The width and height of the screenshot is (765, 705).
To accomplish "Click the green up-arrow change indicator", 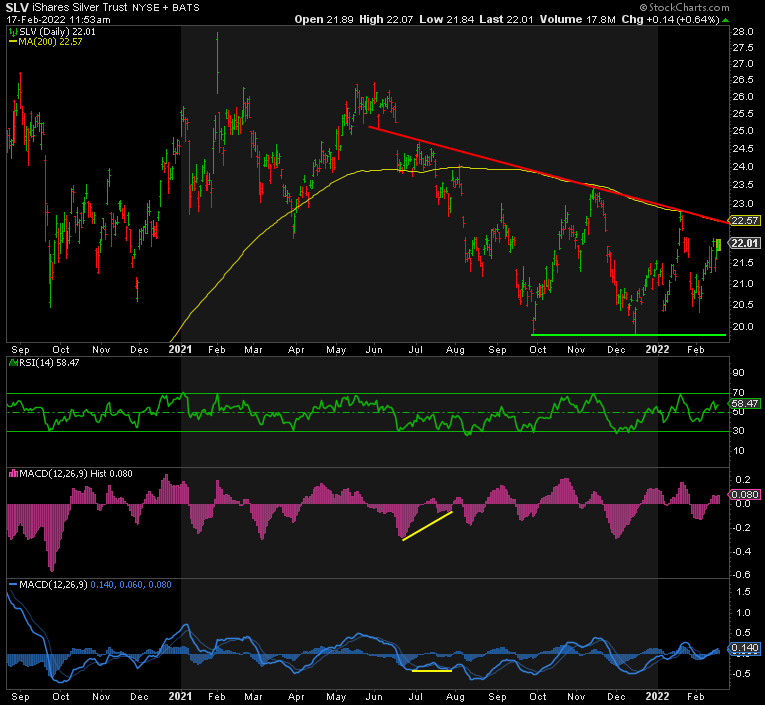I will click(x=726, y=20).
